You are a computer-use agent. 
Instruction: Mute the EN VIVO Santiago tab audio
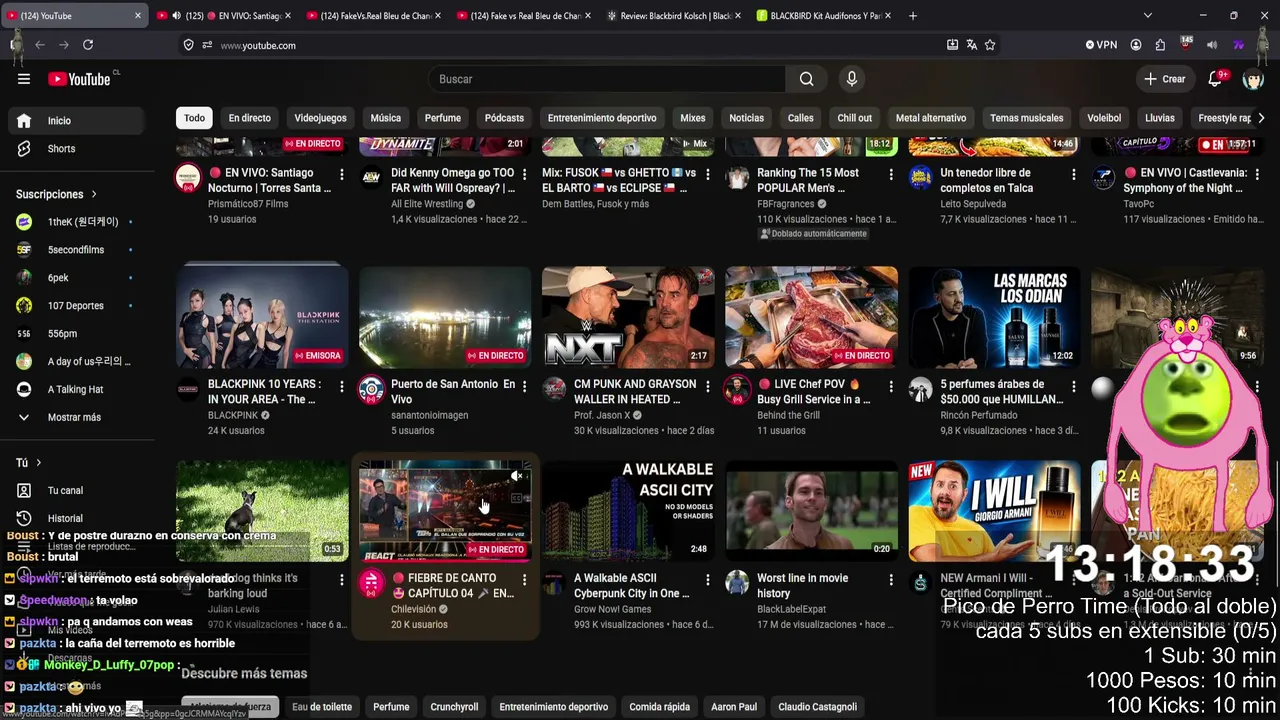[x=176, y=16]
